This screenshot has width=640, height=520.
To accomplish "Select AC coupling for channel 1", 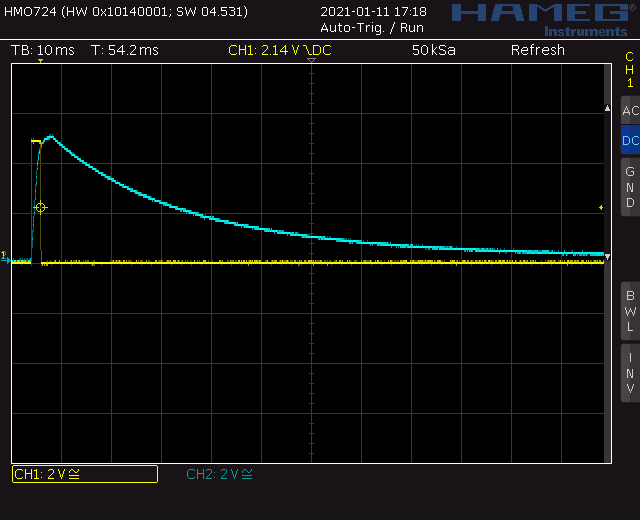I will [x=630, y=112].
